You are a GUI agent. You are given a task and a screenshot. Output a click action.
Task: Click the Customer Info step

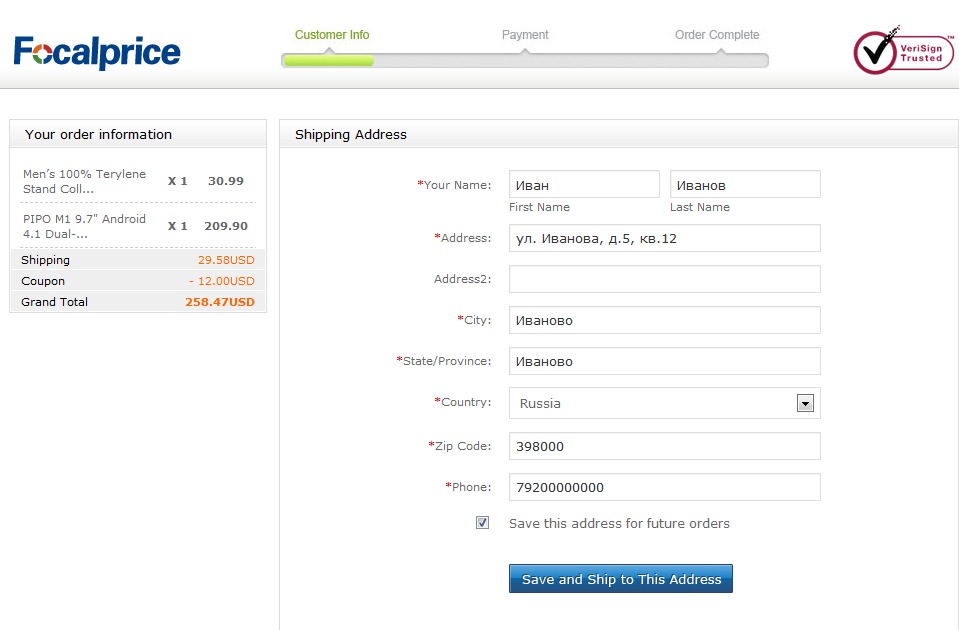(x=332, y=35)
